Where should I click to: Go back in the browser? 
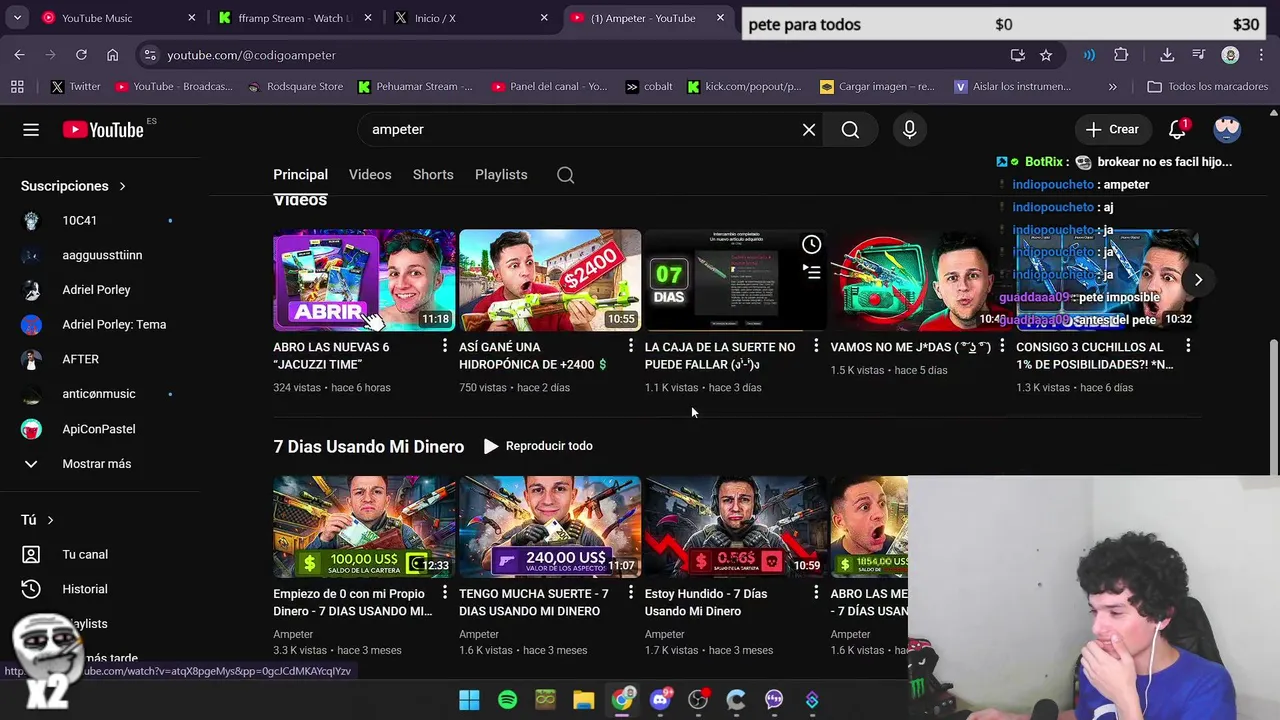pyautogui.click(x=19, y=55)
